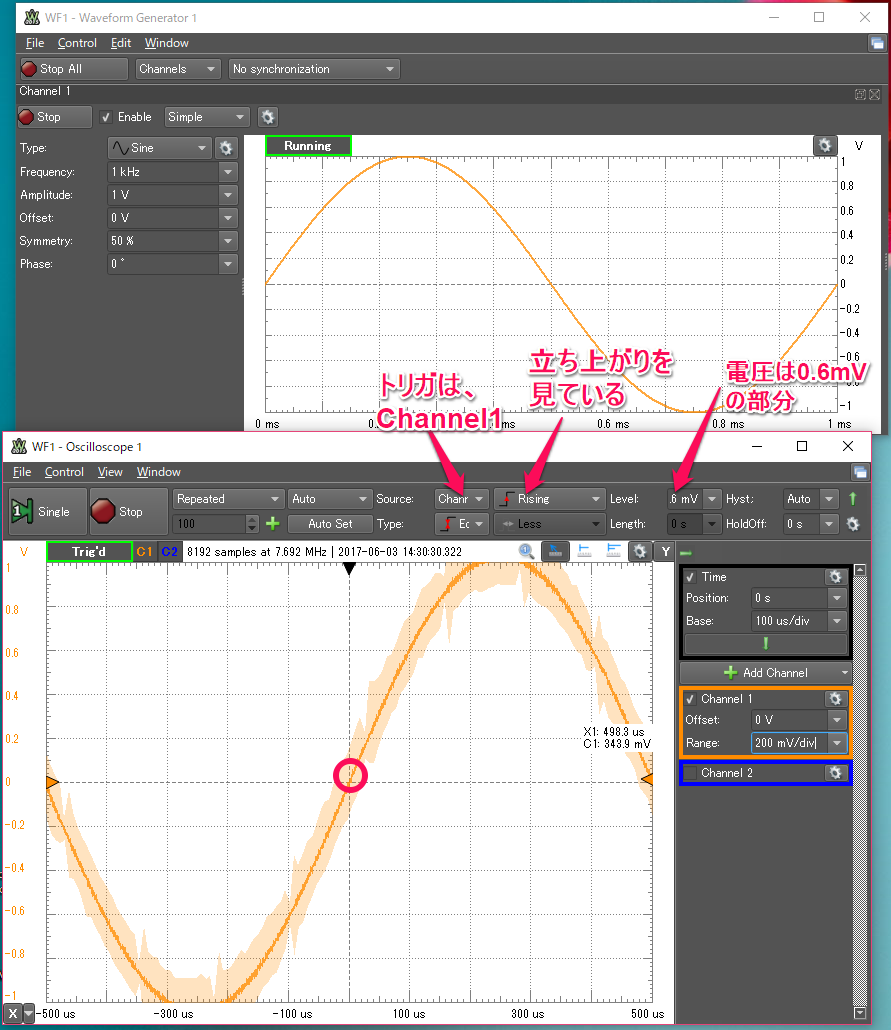Open the waveform Type Sine dropdown

(x=159, y=147)
